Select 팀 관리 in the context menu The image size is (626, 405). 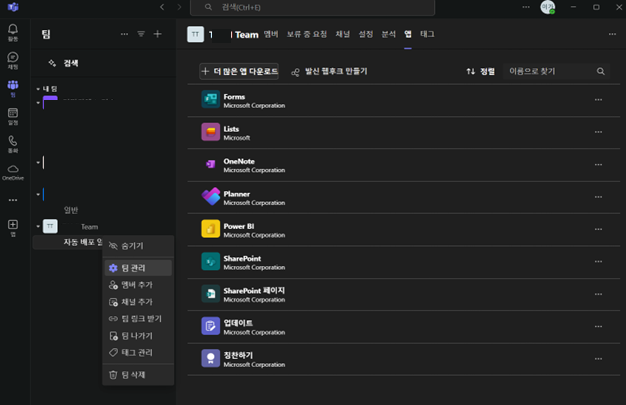pyautogui.click(x=138, y=268)
